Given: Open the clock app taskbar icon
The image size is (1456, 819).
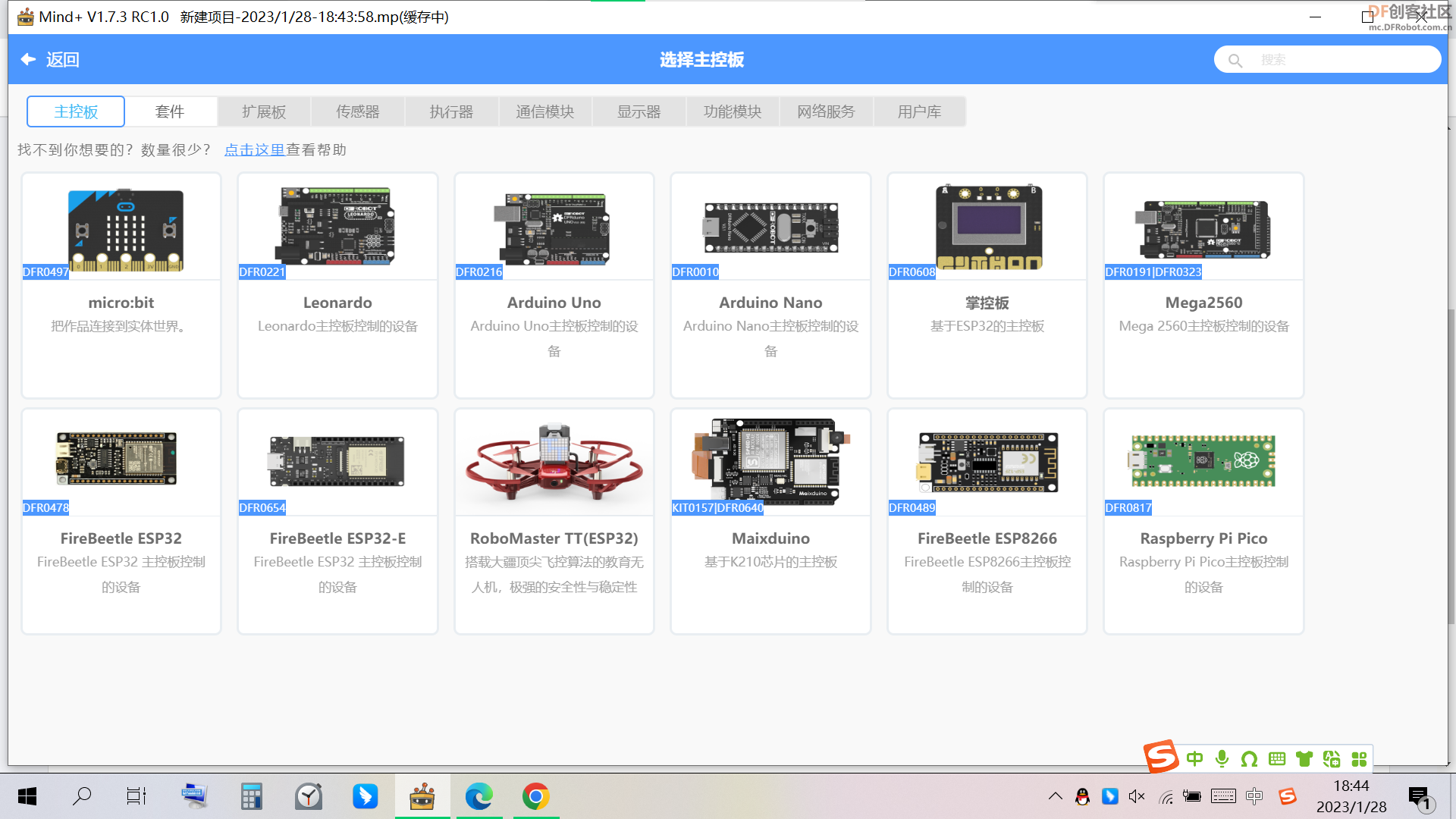Looking at the screenshot, I should (x=309, y=796).
